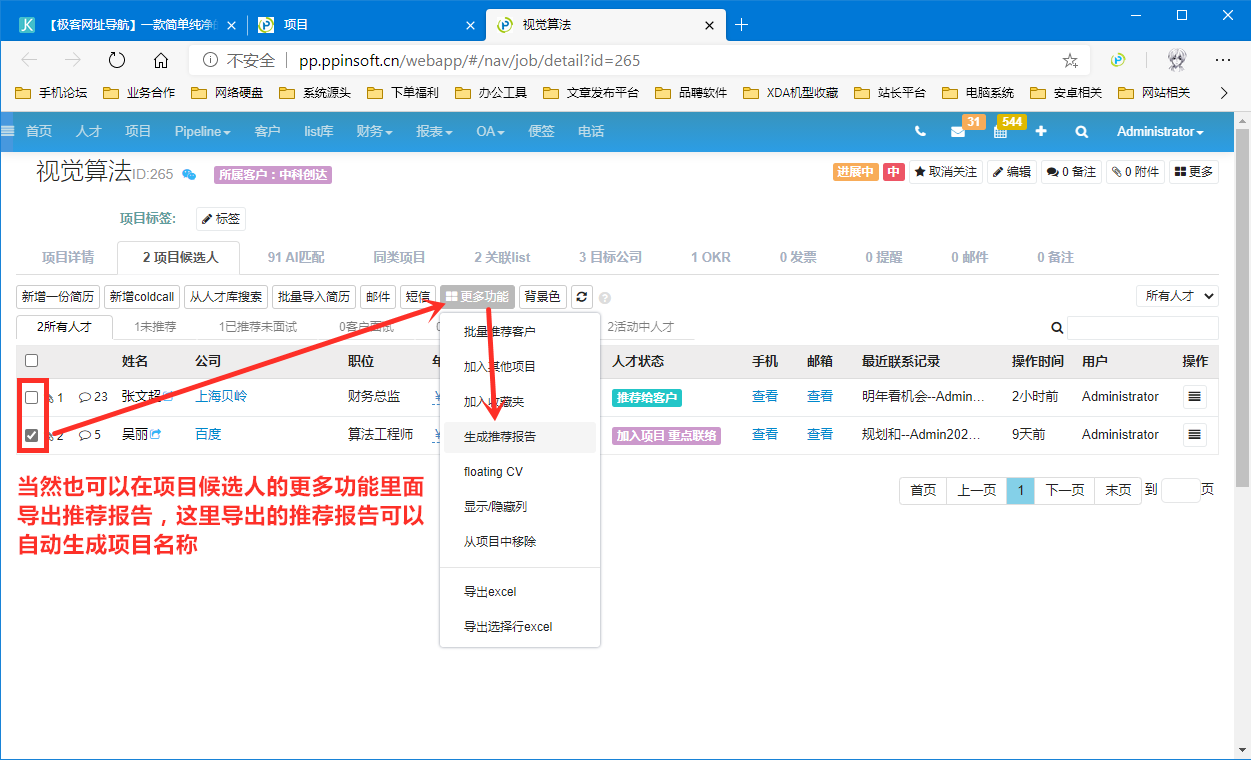Uncheck the selected 吴丽 row checkbox

pyautogui.click(x=31, y=434)
